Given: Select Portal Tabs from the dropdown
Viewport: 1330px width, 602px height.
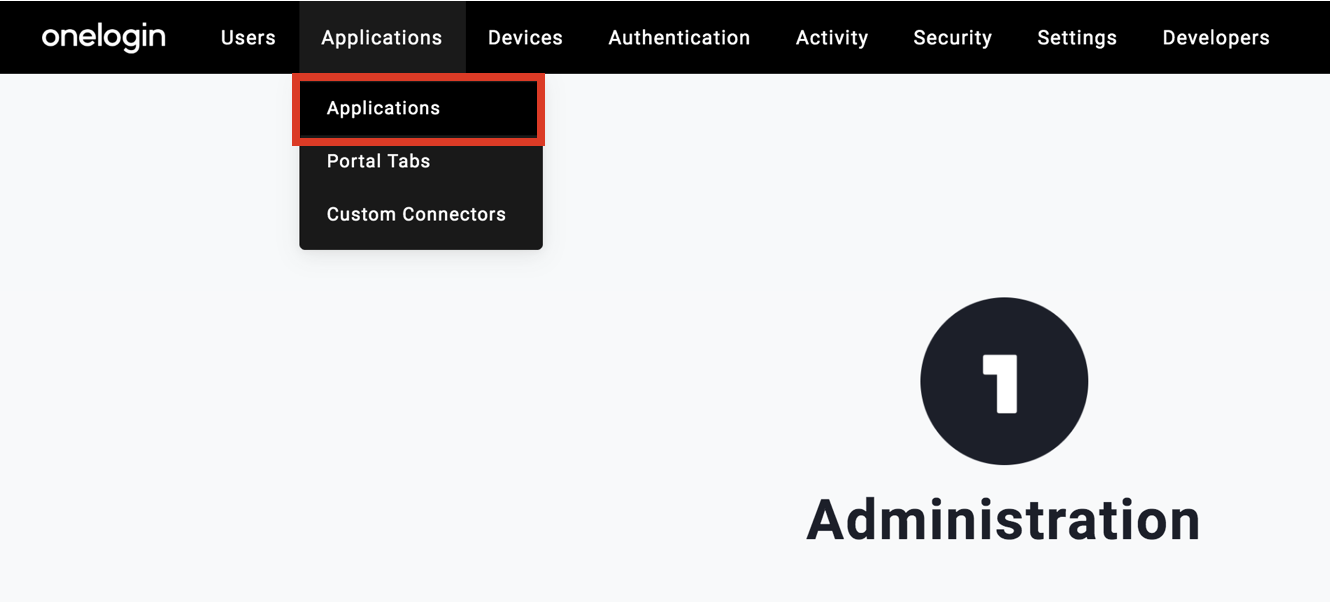Looking at the screenshot, I should point(421,161).
